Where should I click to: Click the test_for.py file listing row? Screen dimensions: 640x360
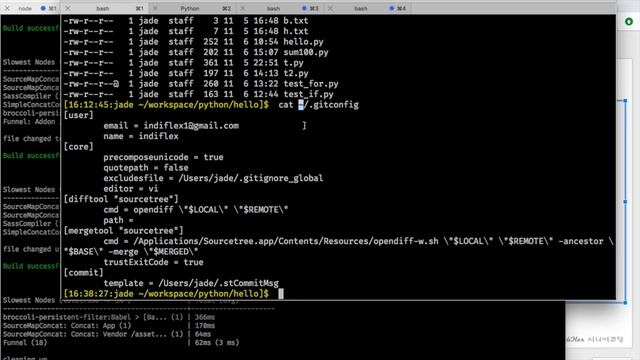tap(201, 84)
